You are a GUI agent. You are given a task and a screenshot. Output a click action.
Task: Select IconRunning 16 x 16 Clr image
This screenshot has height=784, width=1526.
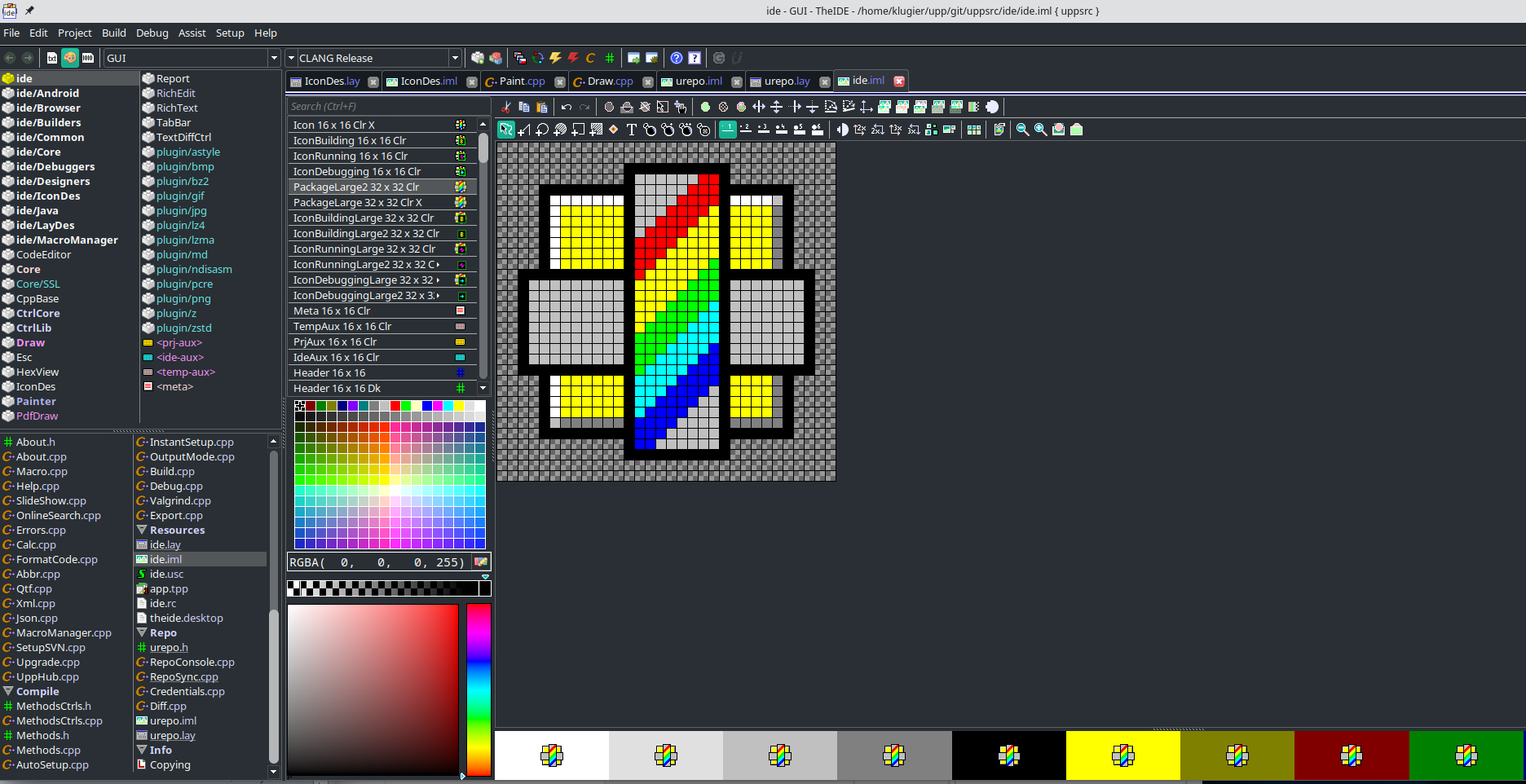[351, 156]
